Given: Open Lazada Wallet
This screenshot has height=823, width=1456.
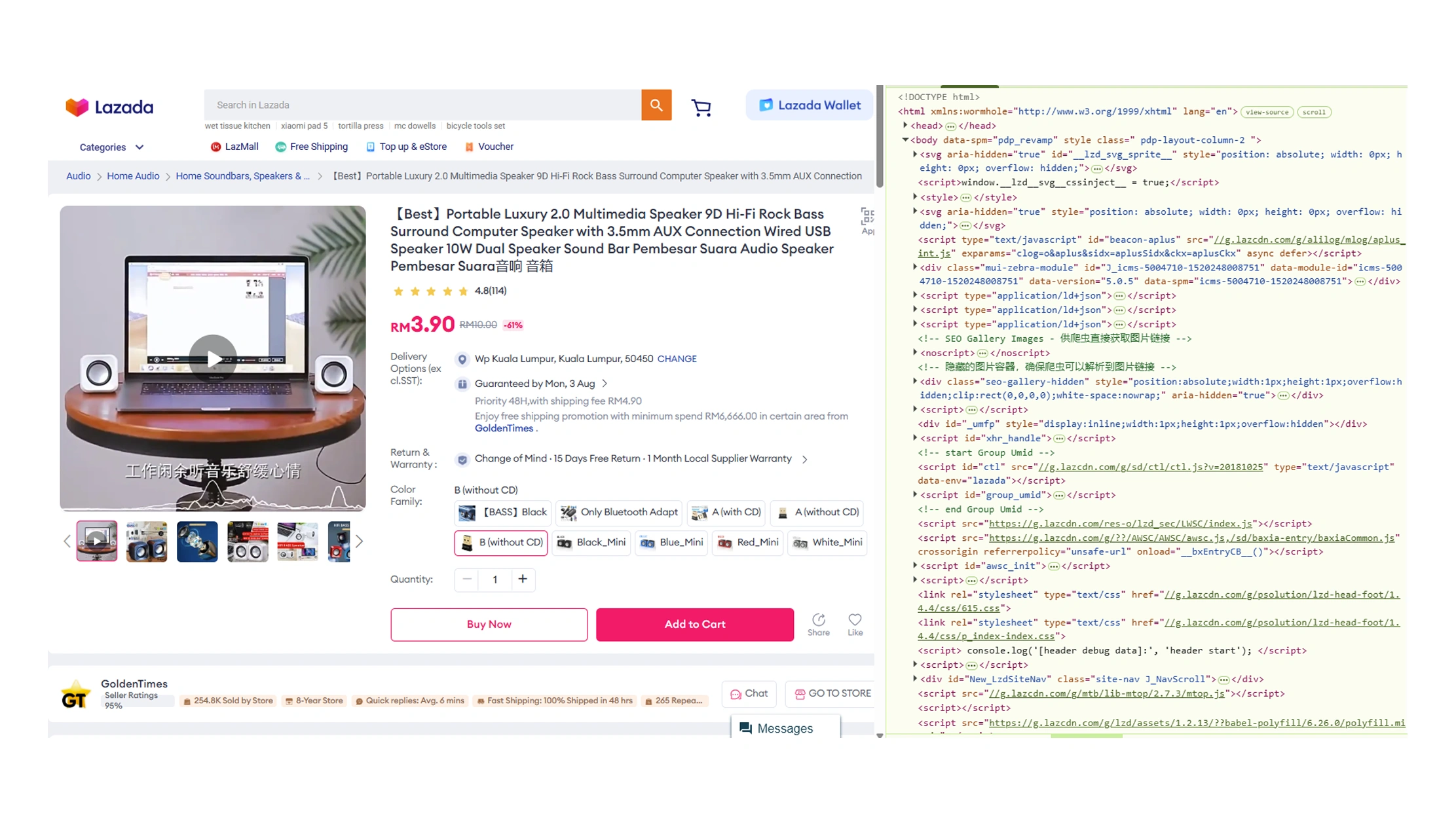Looking at the screenshot, I should click(x=810, y=105).
